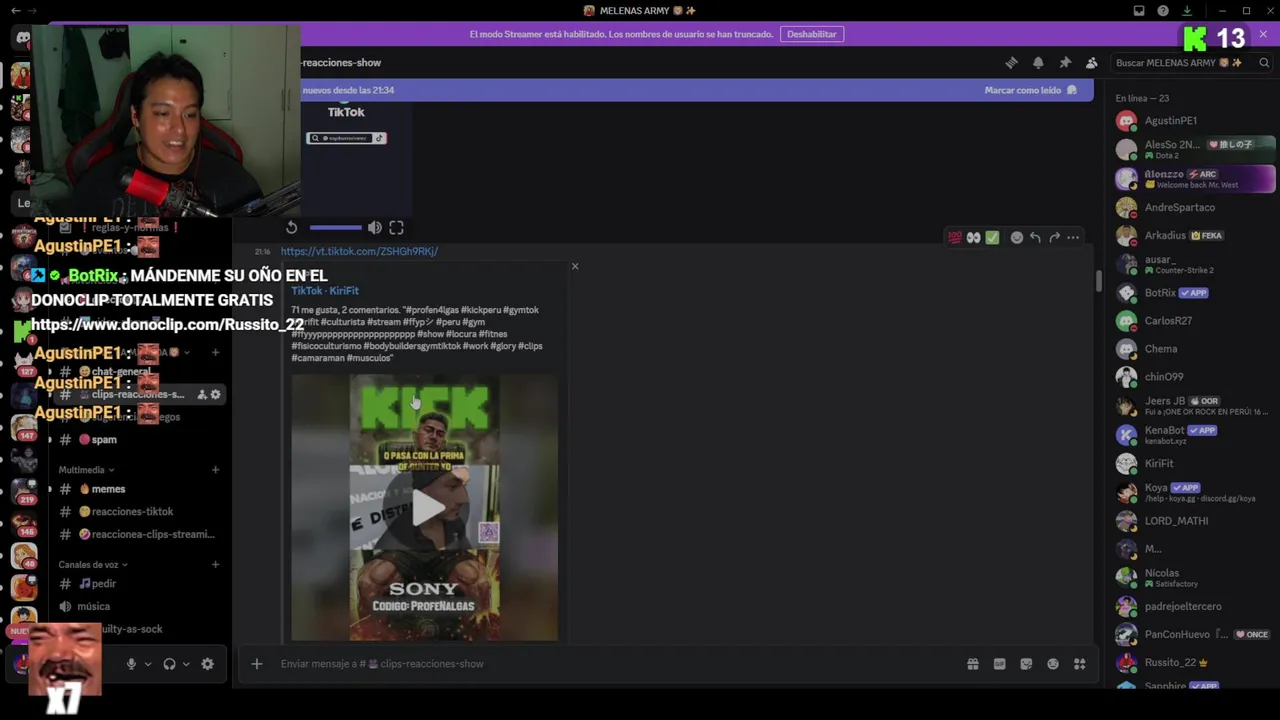Open KenaBot member profile

click(x=1195, y=435)
